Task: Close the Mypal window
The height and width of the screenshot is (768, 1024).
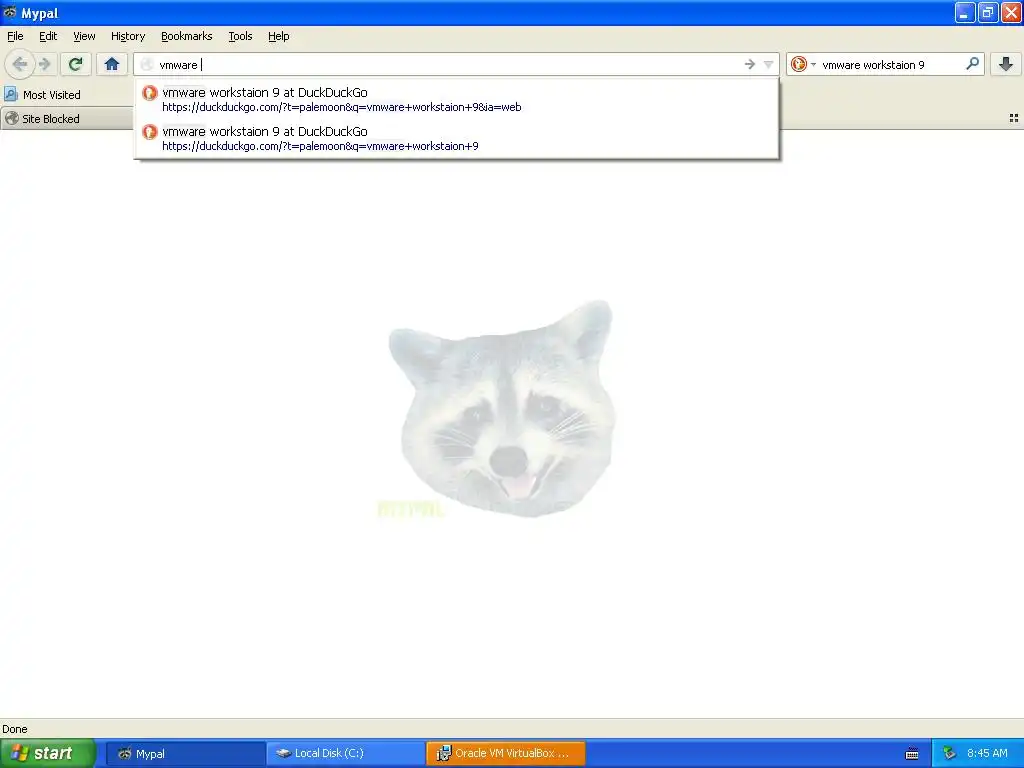Action: click(1011, 12)
